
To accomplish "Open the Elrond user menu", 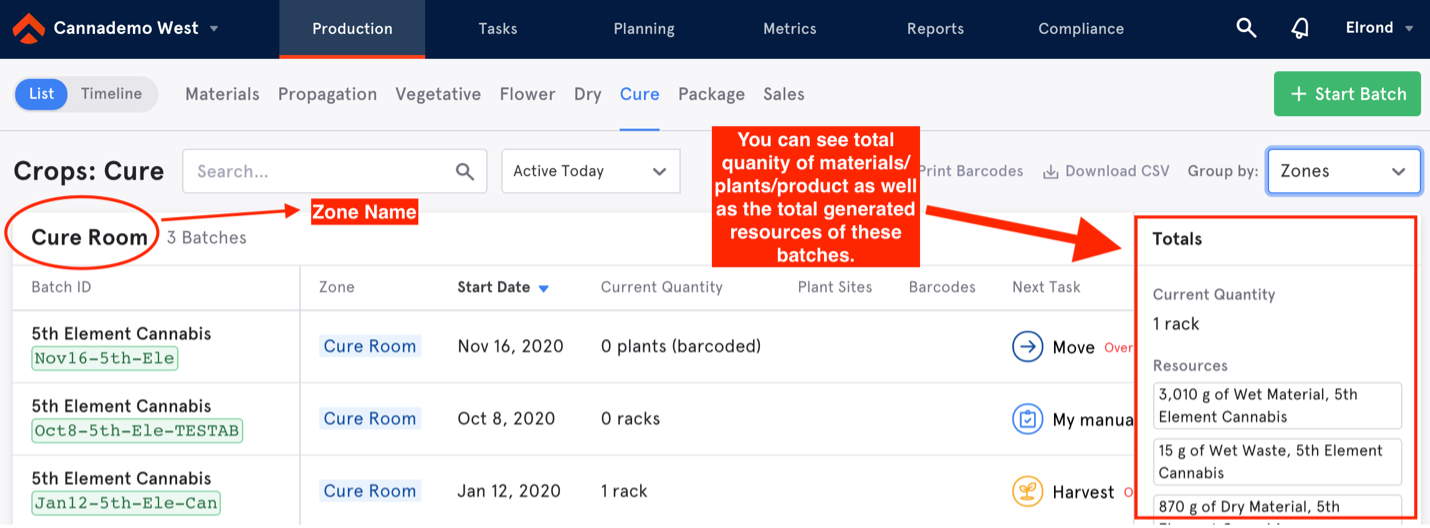I will tap(1380, 28).
